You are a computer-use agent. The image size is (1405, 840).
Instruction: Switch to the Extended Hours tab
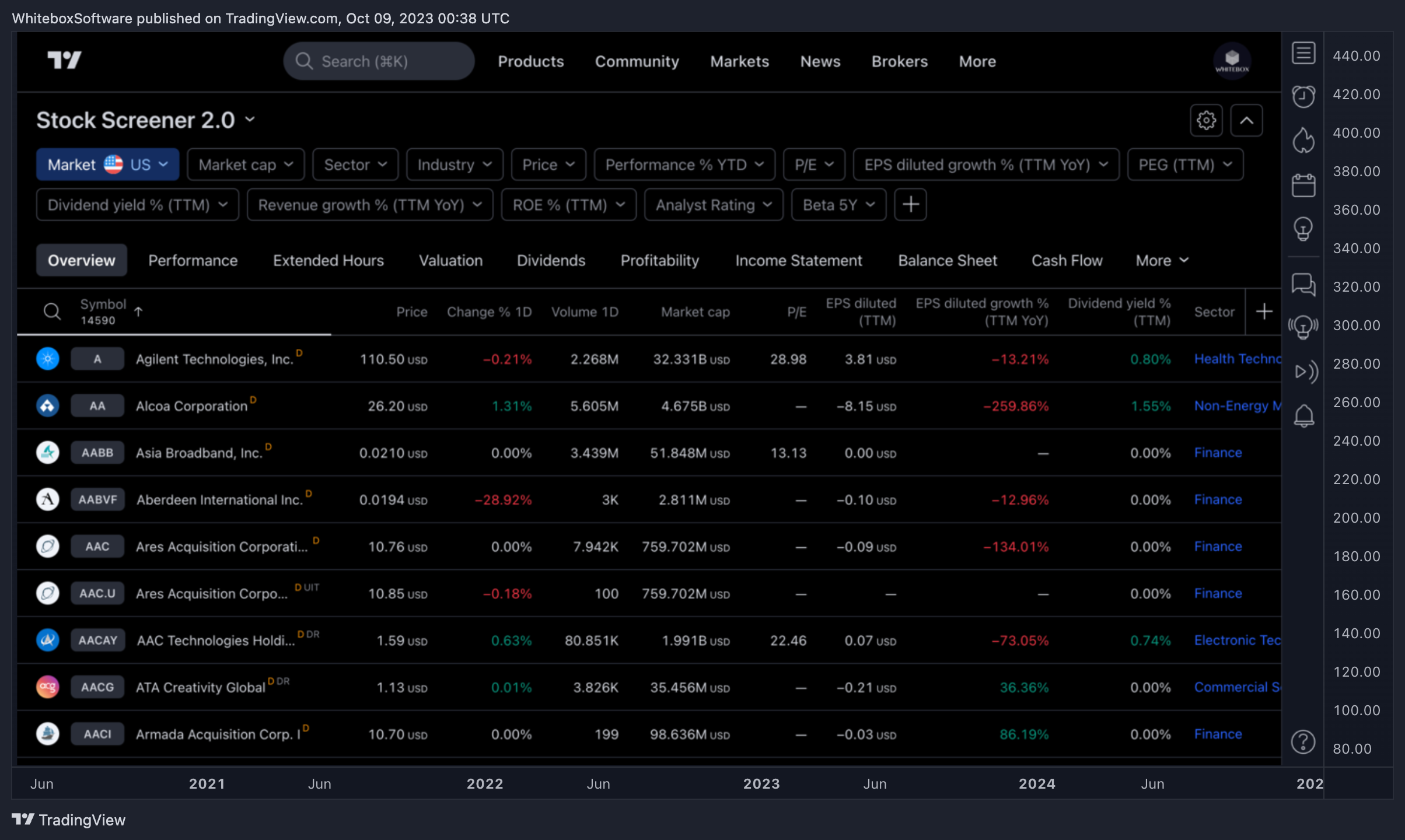coord(328,260)
